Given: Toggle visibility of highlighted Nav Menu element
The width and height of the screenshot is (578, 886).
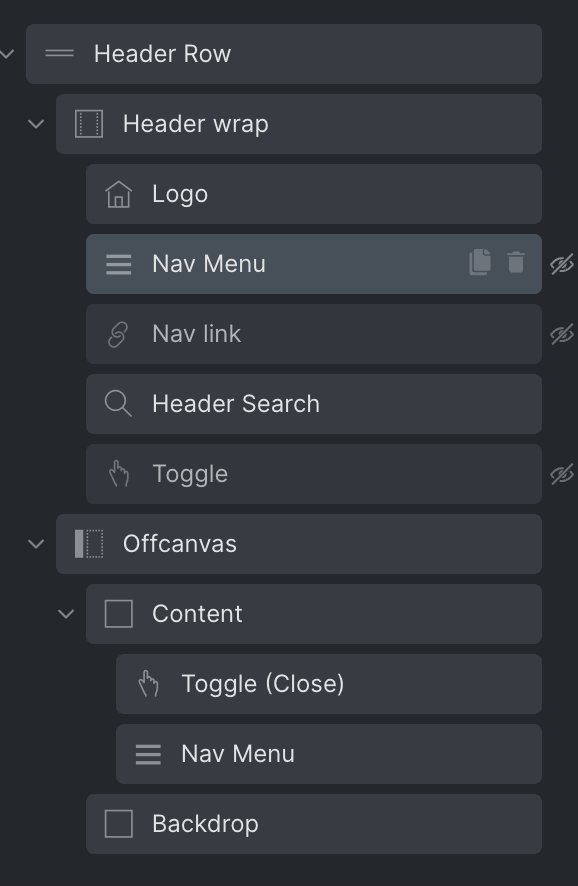Looking at the screenshot, I should pos(562,264).
